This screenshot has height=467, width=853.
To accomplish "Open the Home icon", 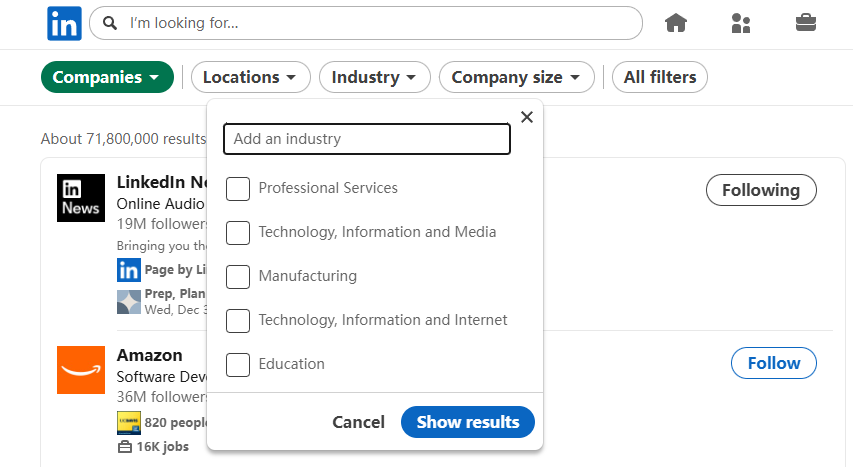I will tap(676, 23).
